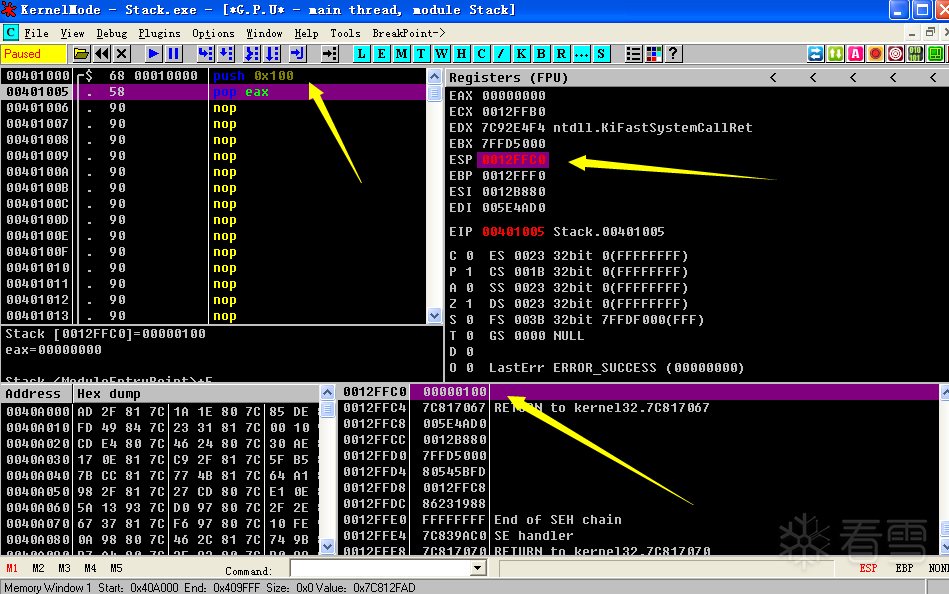
Task: Click the Appearance color grid icon
Action: 654,54
